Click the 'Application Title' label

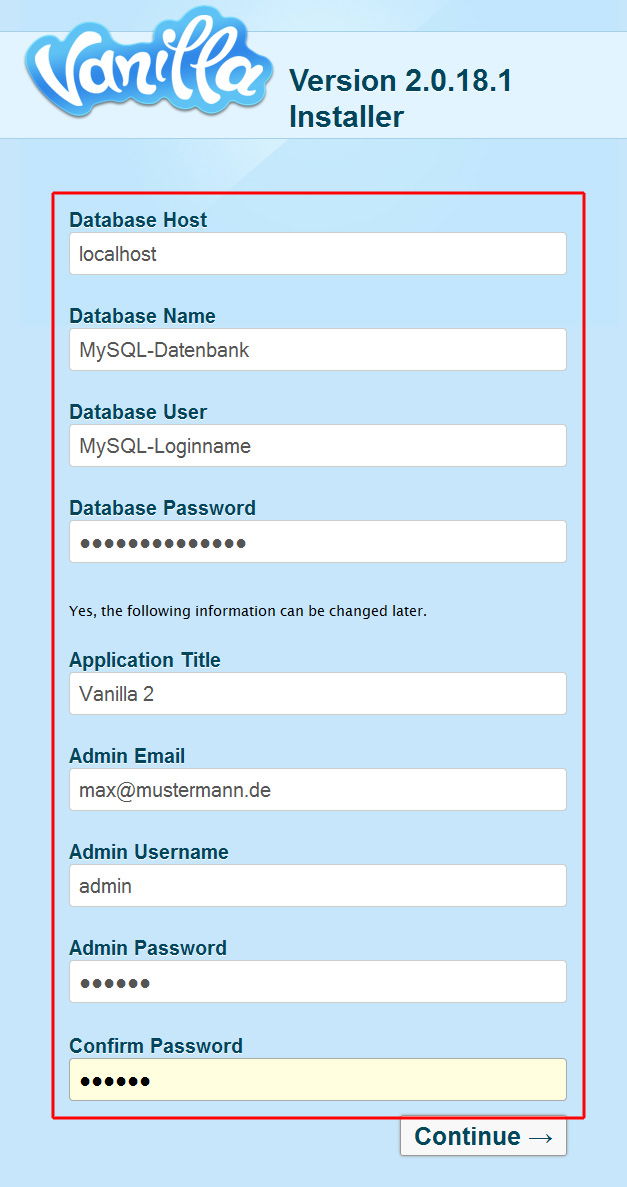[x=145, y=660]
